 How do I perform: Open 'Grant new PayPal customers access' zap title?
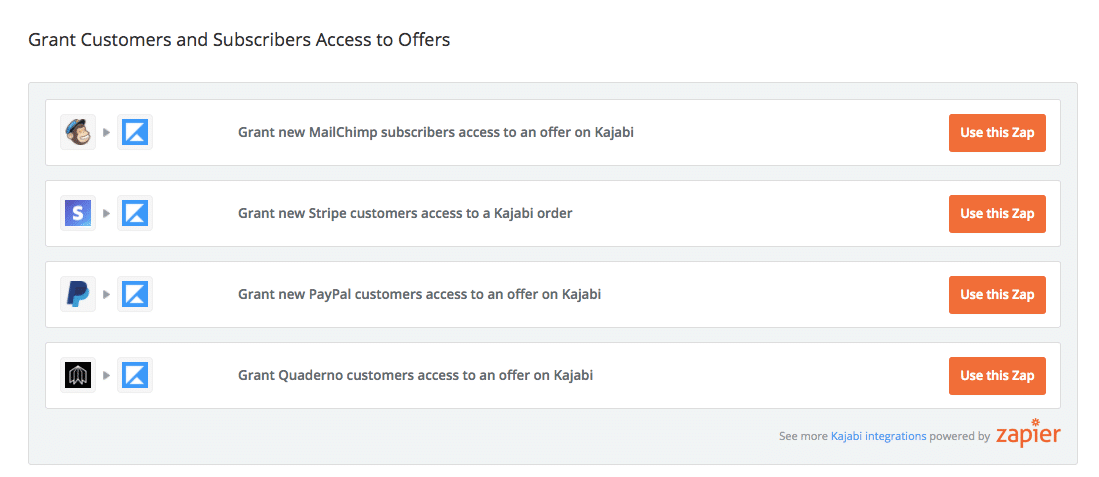[419, 294]
